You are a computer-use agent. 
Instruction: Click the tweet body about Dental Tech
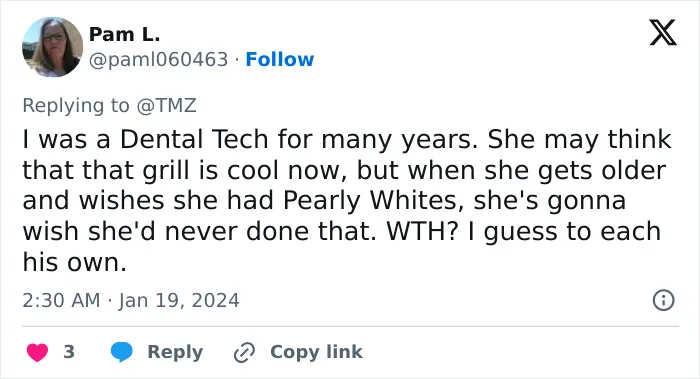(x=346, y=200)
